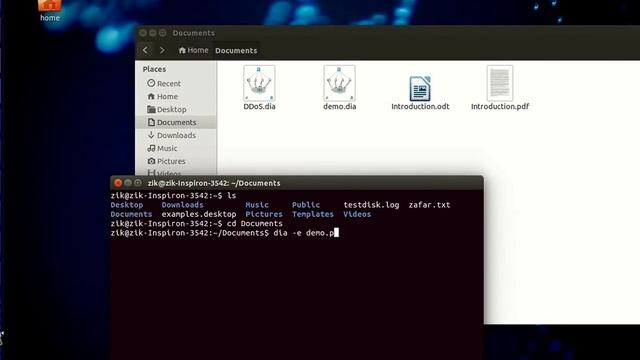Close the terminal window with red button

pos(118,183)
